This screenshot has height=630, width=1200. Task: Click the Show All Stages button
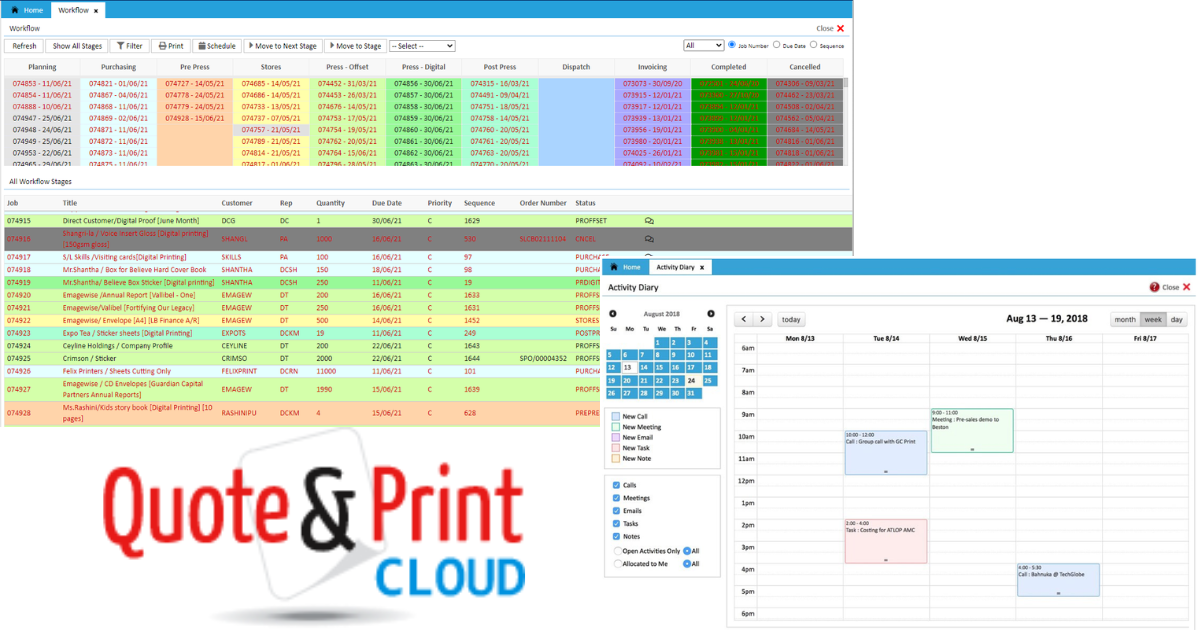click(77, 46)
